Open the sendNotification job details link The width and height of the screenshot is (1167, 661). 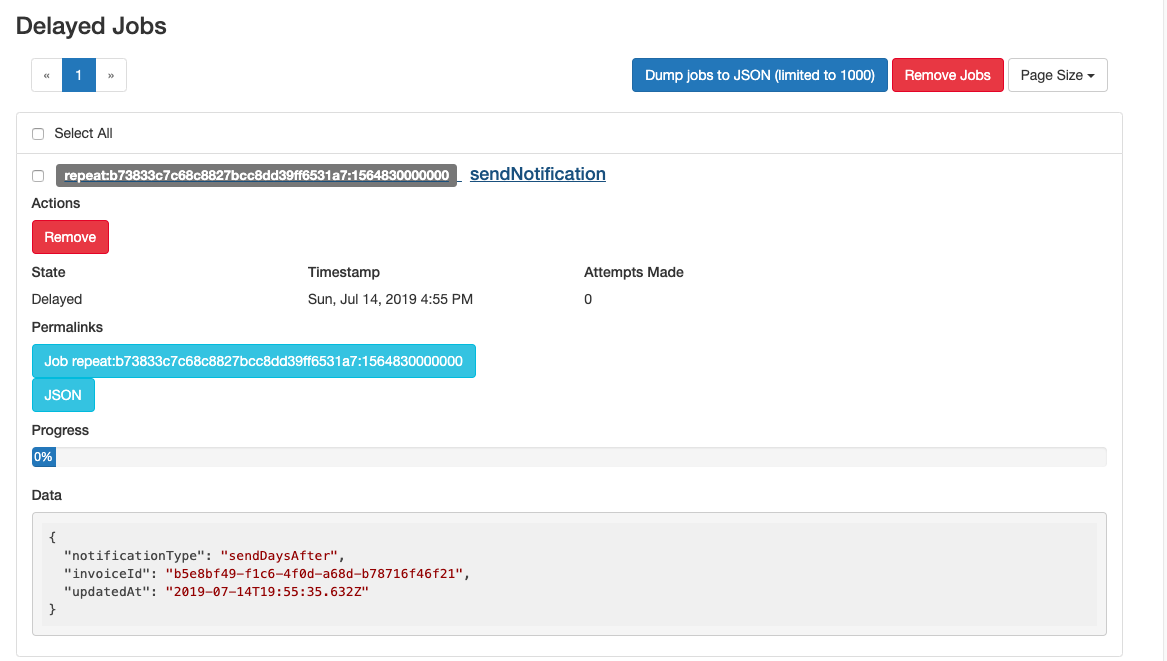pos(537,174)
